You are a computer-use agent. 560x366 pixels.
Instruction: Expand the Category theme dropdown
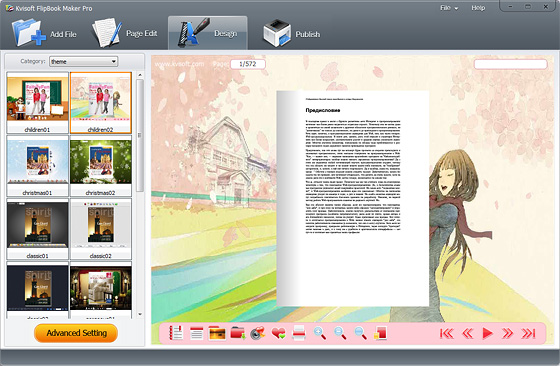[84, 61]
